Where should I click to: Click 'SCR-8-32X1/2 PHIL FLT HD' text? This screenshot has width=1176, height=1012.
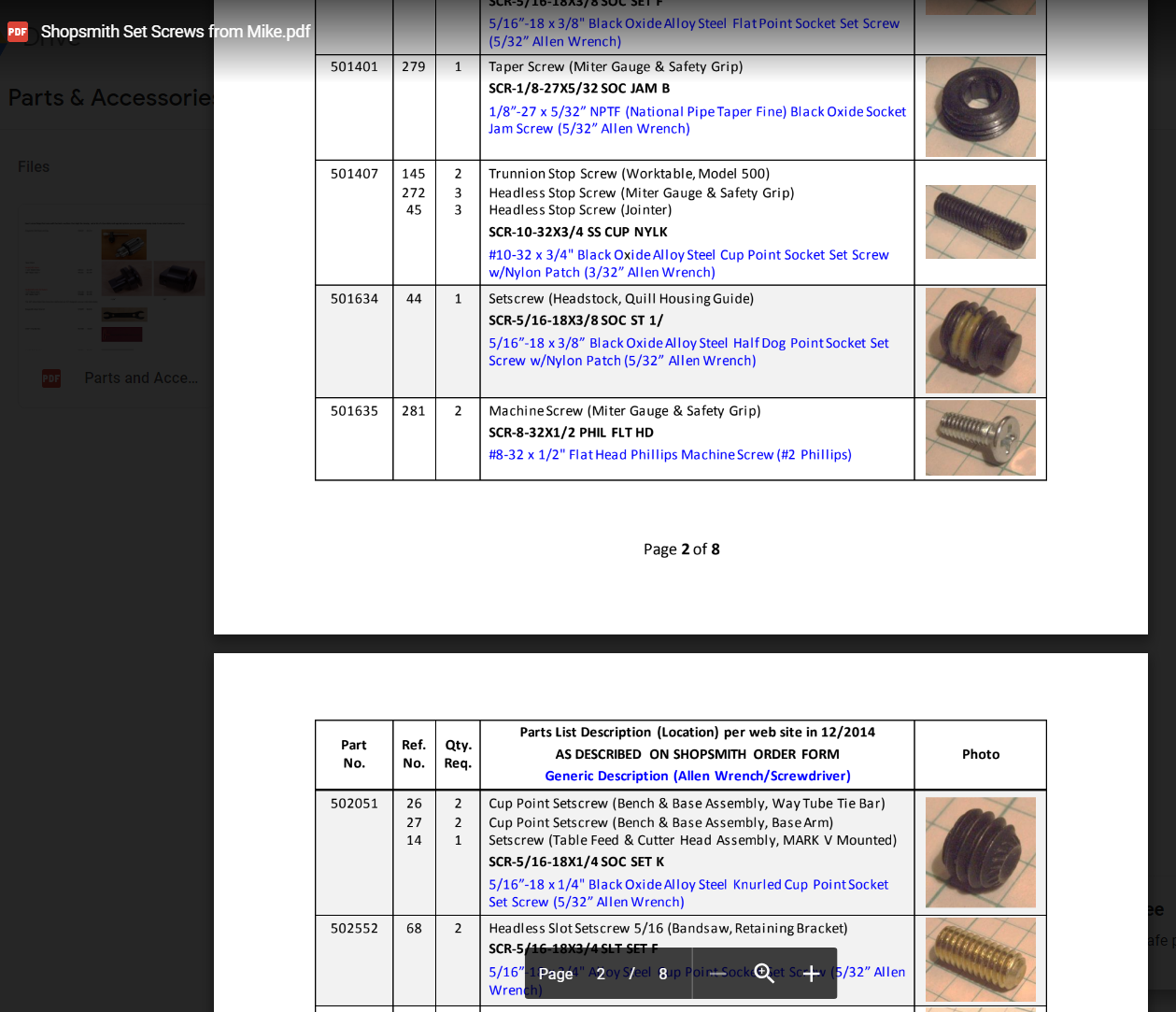[x=571, y=433]
